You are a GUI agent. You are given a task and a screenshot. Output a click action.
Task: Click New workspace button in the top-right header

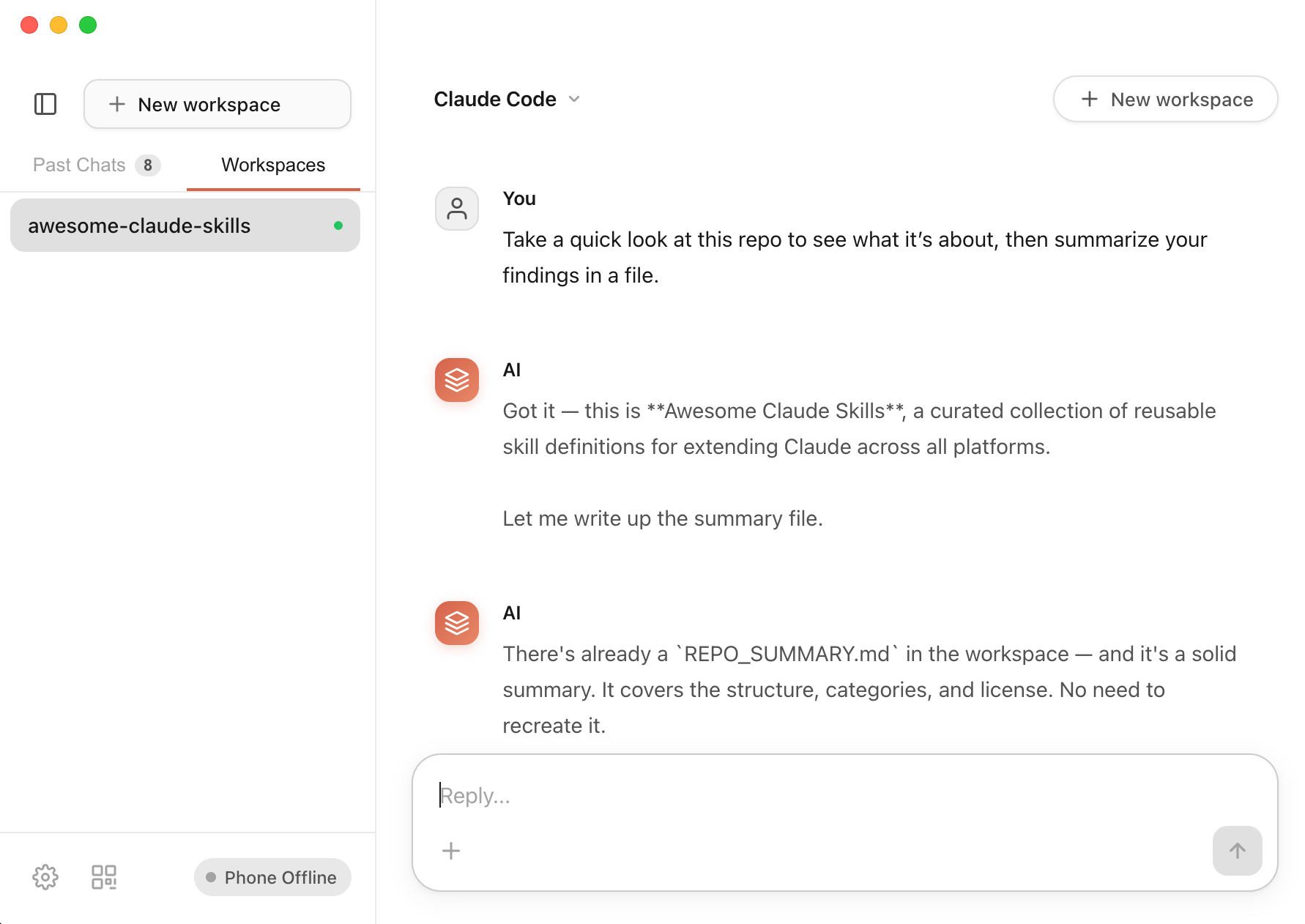(x=1165, y=99)
